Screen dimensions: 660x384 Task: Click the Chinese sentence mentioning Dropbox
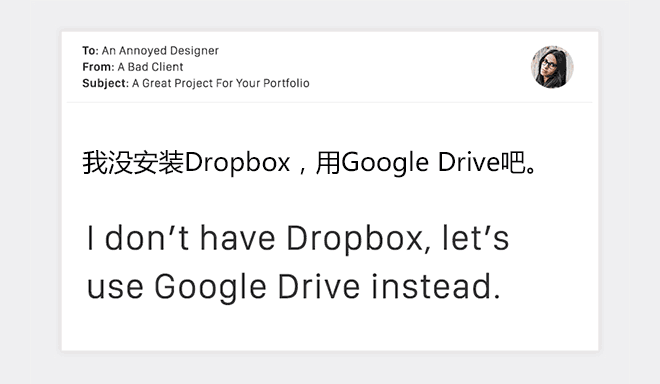pos(309,163)
